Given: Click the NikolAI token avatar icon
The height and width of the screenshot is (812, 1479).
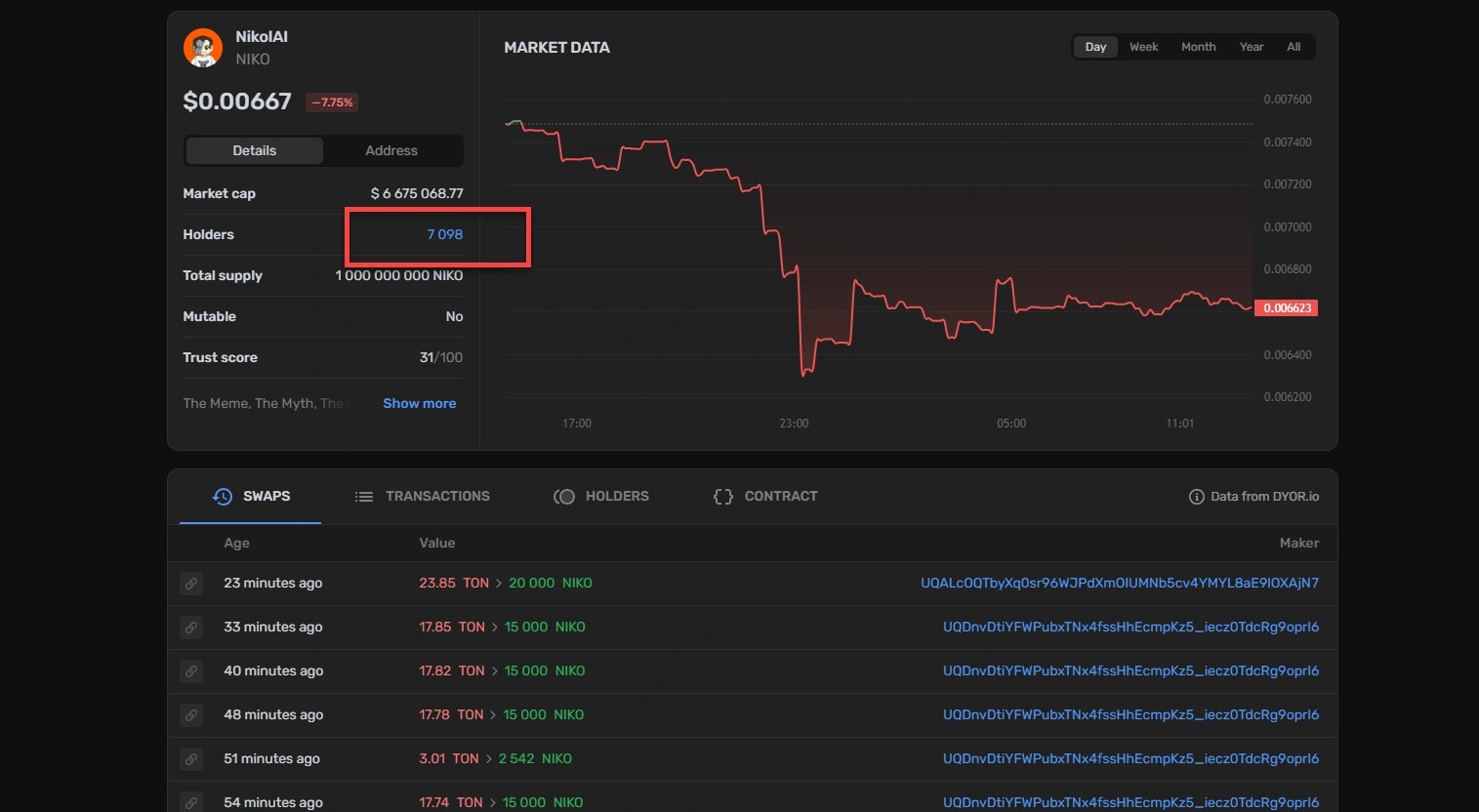Looking at the screenshot, I should pyautogui.click(x=203, y=48).
